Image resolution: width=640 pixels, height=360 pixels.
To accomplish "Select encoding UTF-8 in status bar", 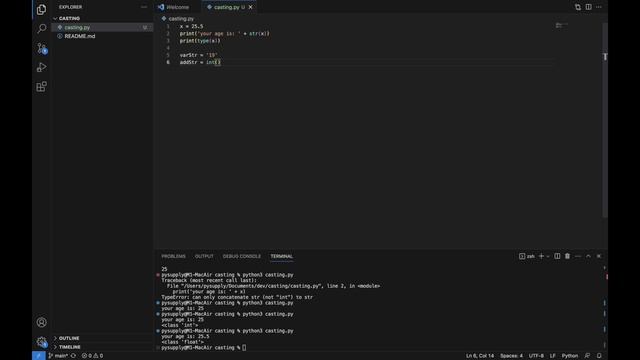I will pyautogui.click(x=536, y=356).
